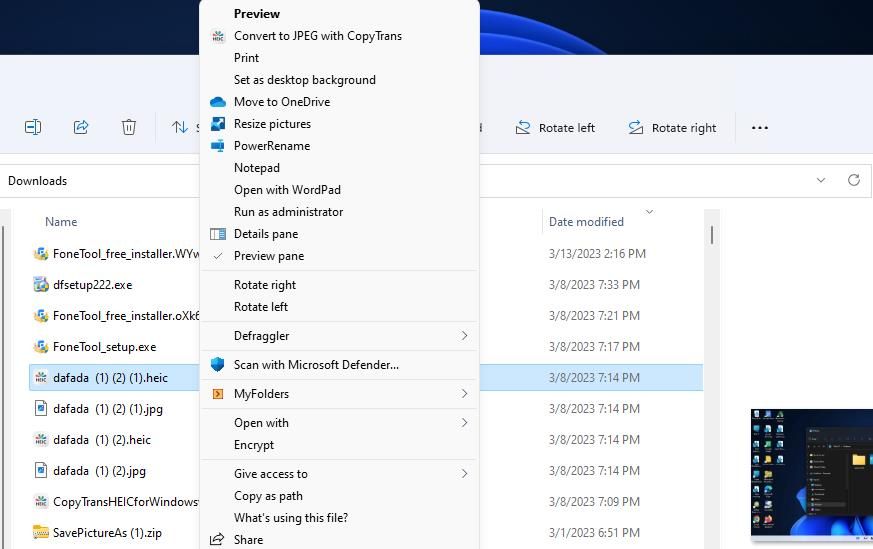
Task: Expand the Defraggler submenu arrow
Action: (464, 336)
